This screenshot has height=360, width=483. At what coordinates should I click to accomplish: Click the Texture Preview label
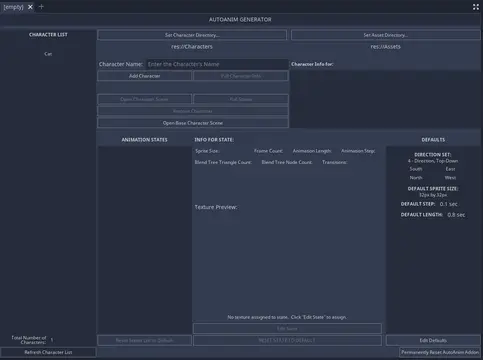click(x=216, y=207)
